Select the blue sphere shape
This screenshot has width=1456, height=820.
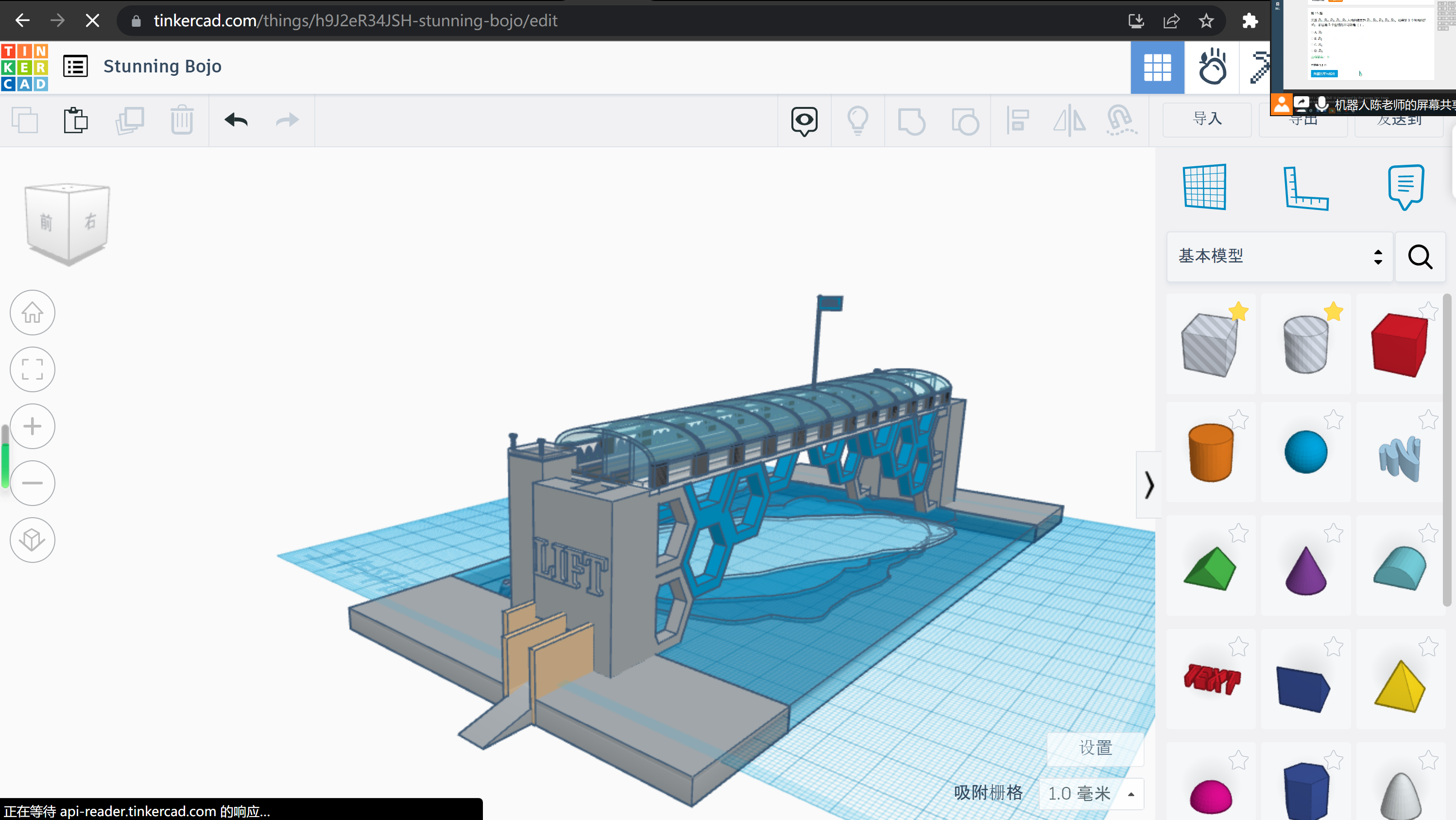coord(1306,453)
